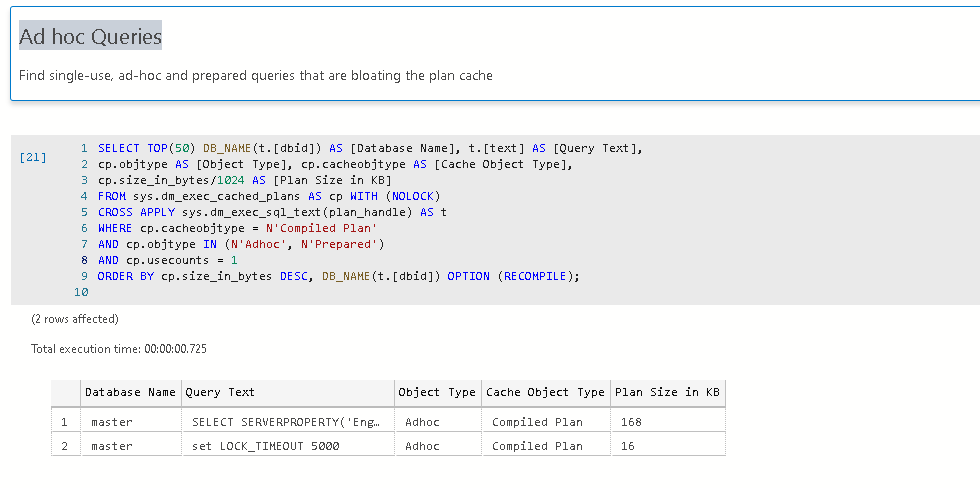Select the "Database Name" column header

click(130, 392)
